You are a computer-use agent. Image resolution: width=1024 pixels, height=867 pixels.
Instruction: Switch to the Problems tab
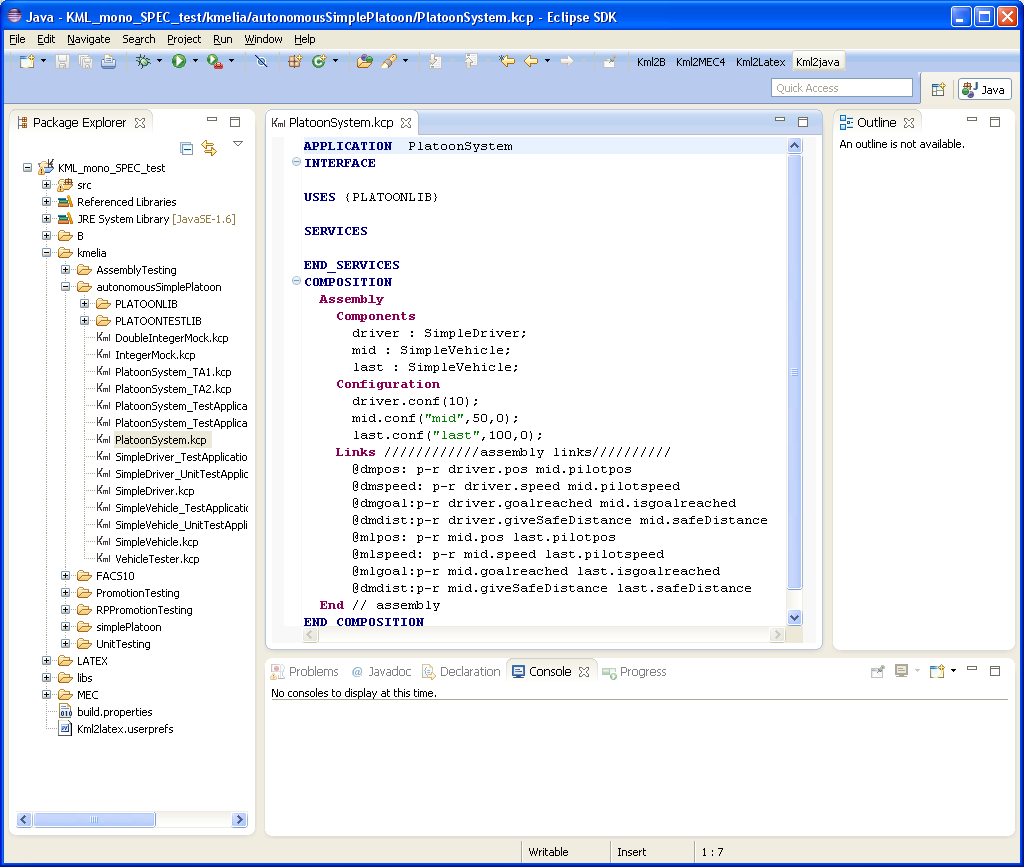point(313,672)
